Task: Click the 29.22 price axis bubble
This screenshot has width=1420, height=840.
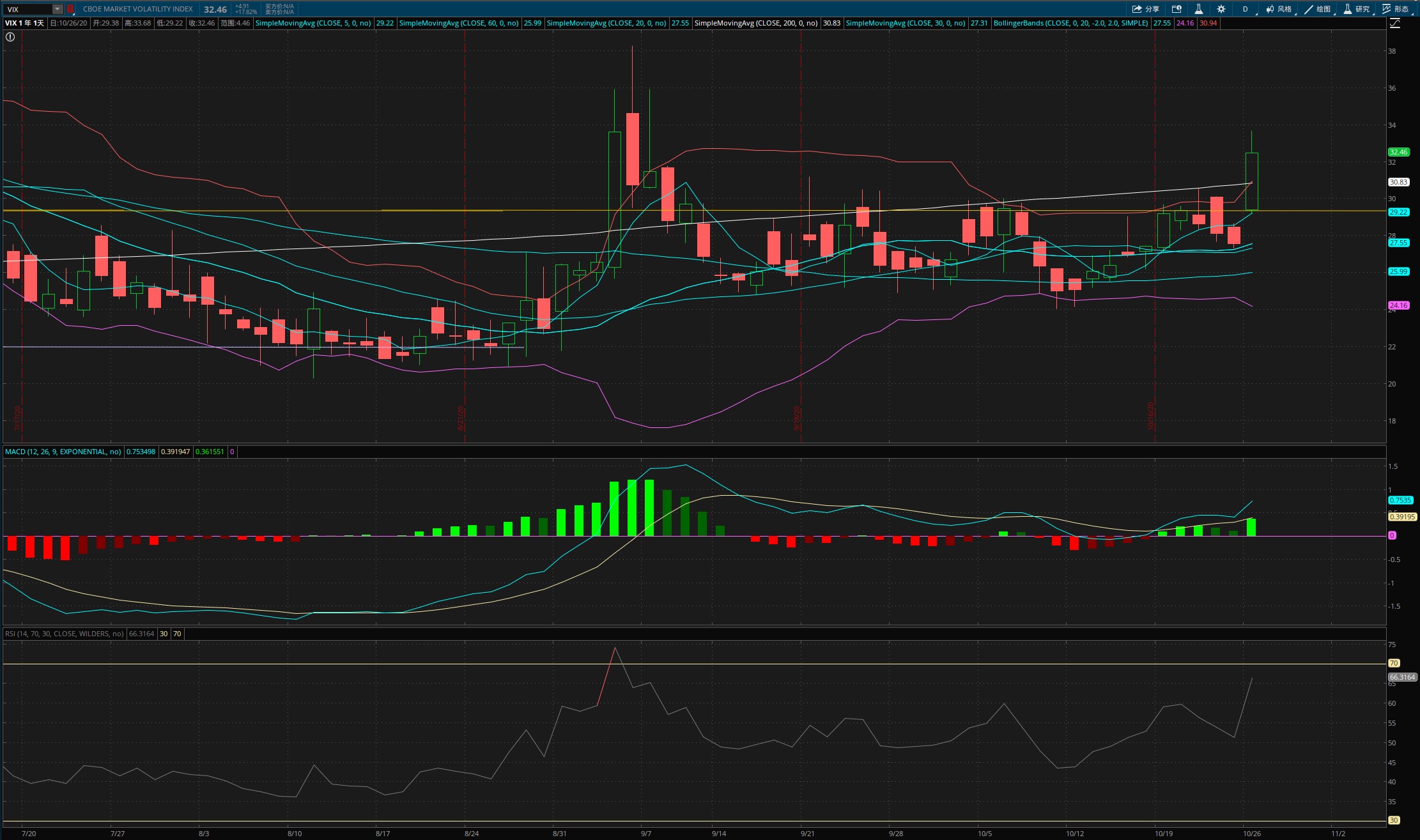Action: coord(1398,212)
